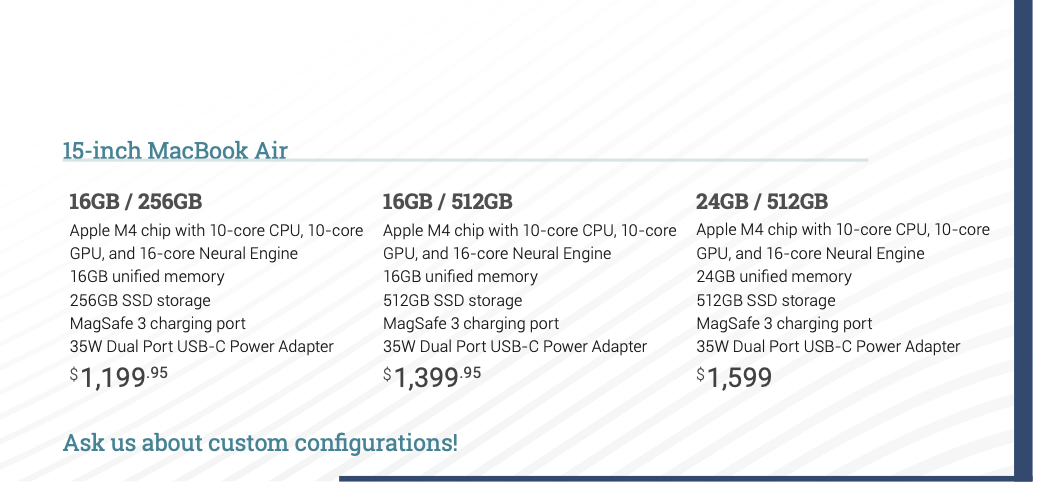
Task: Select the 16GB / 512GB configuration title
Action: 447,202
